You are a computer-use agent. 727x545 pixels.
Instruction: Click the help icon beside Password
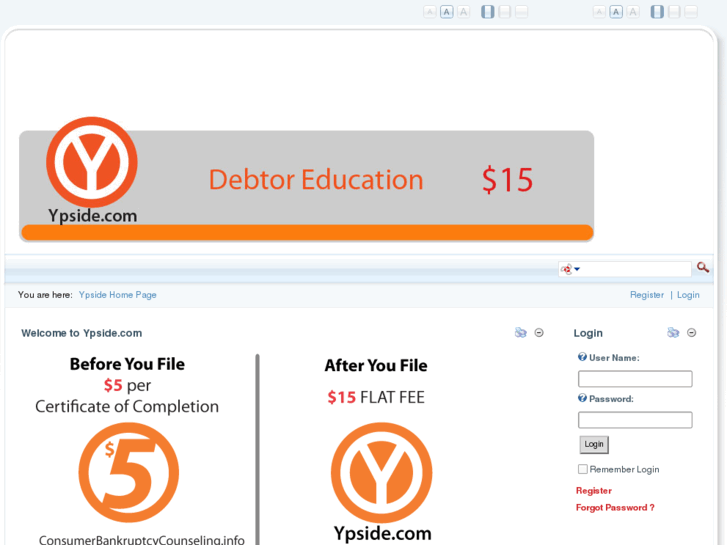(582, 398)
